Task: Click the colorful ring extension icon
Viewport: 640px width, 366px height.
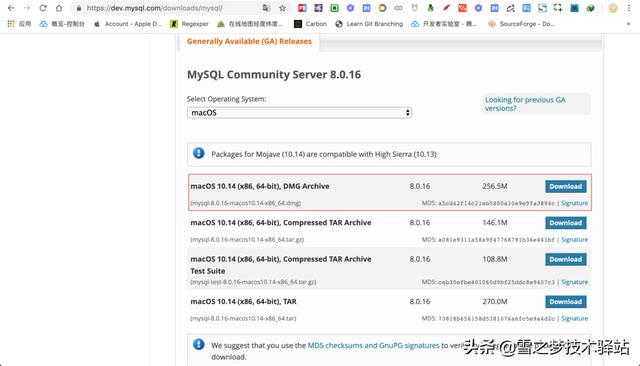Action: [382, 8]
